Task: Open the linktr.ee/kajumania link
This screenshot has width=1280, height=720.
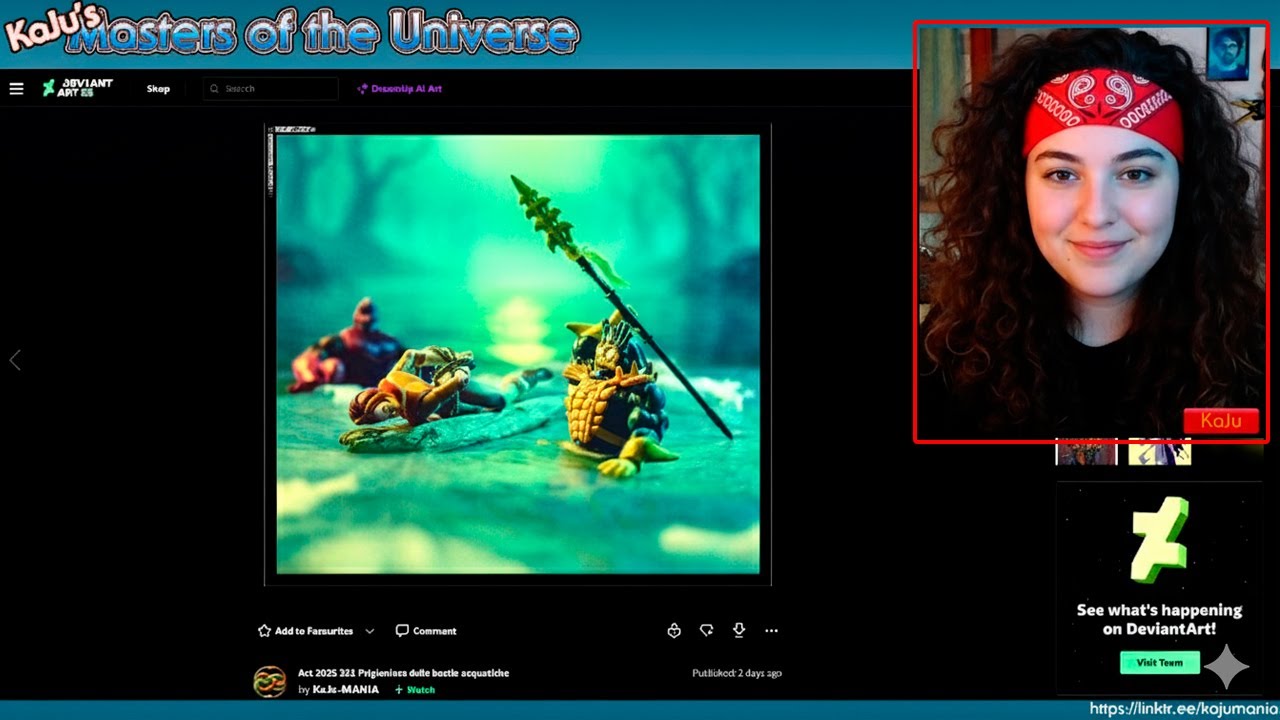Action: [x=1183, y=709]
